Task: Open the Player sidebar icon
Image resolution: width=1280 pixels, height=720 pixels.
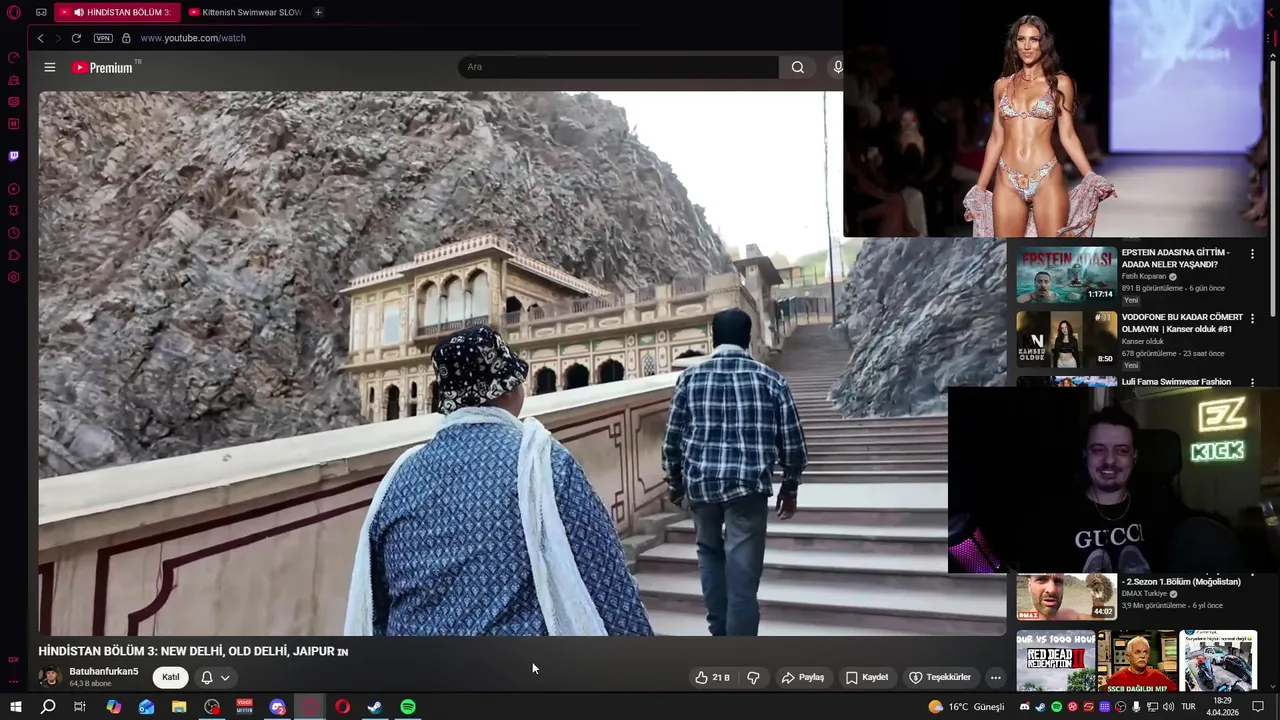Action: (14, 189)
